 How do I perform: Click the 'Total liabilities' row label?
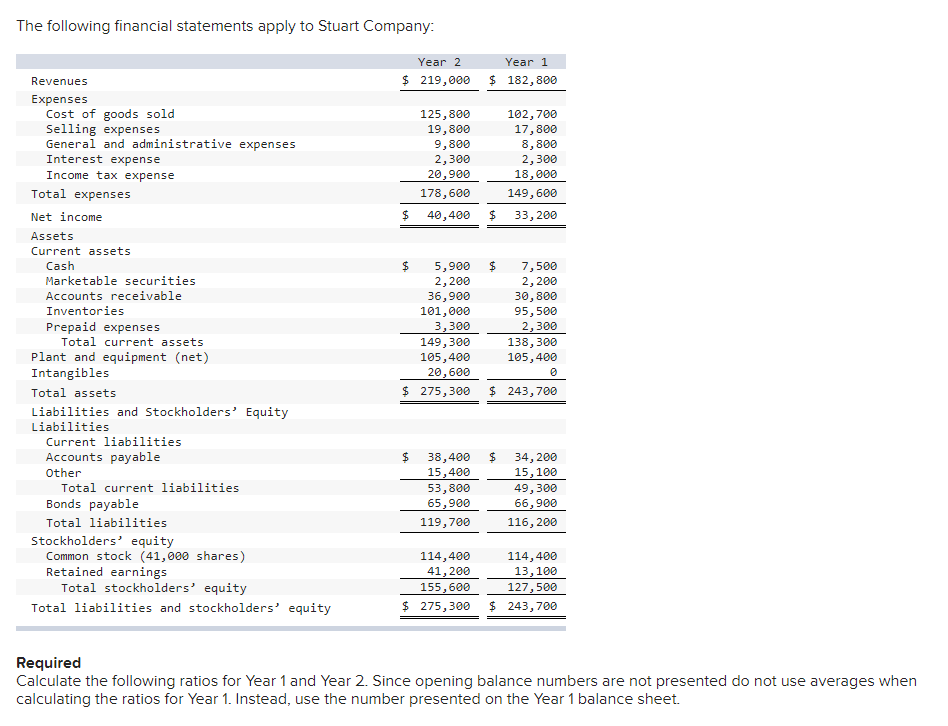[x=106, y=523]
